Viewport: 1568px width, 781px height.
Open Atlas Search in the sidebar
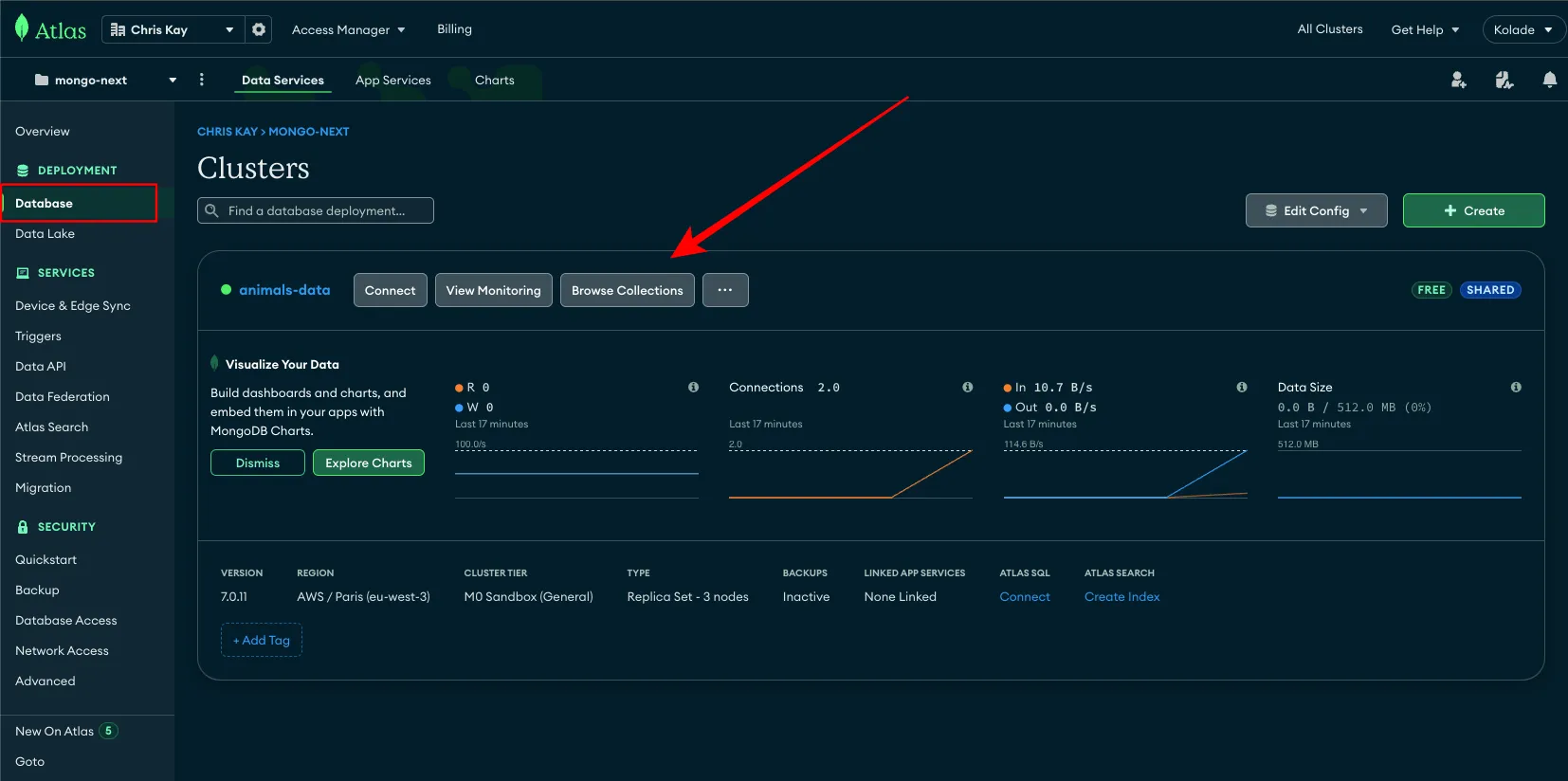(51, 427)
